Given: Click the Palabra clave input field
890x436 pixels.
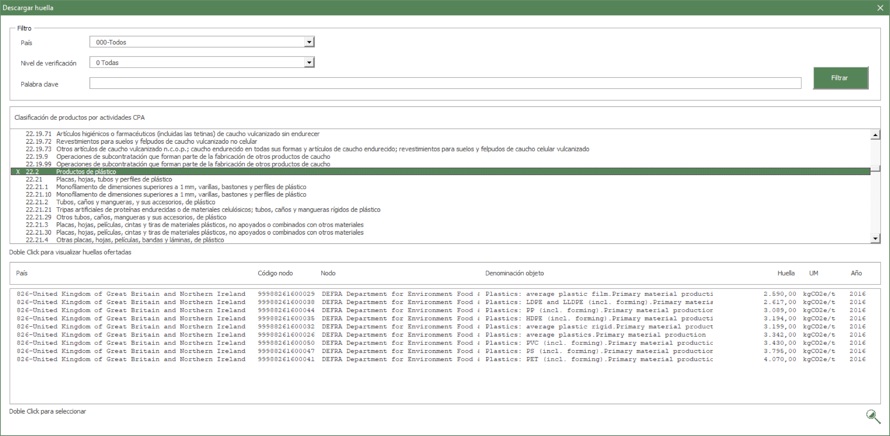Looking at the screenshot, I should 445,83.
